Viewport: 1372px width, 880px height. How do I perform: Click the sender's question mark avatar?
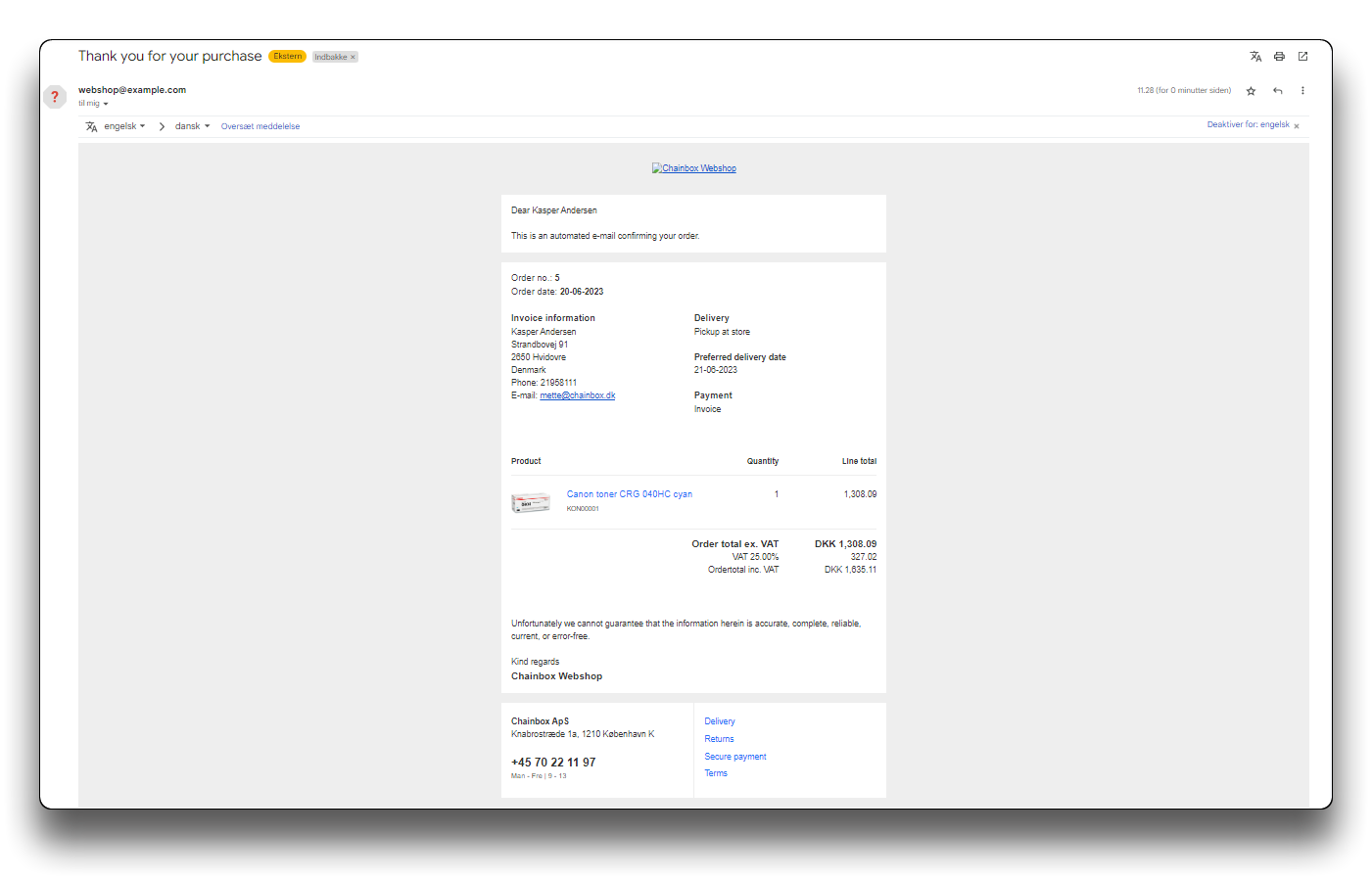coord(55,97)
